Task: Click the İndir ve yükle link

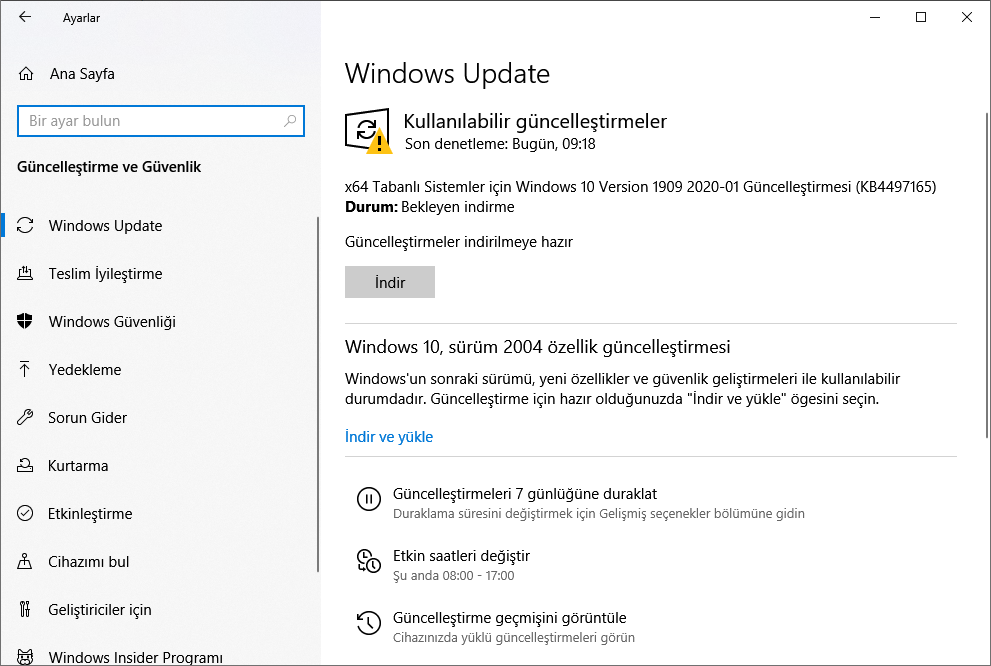Action: 389,437
